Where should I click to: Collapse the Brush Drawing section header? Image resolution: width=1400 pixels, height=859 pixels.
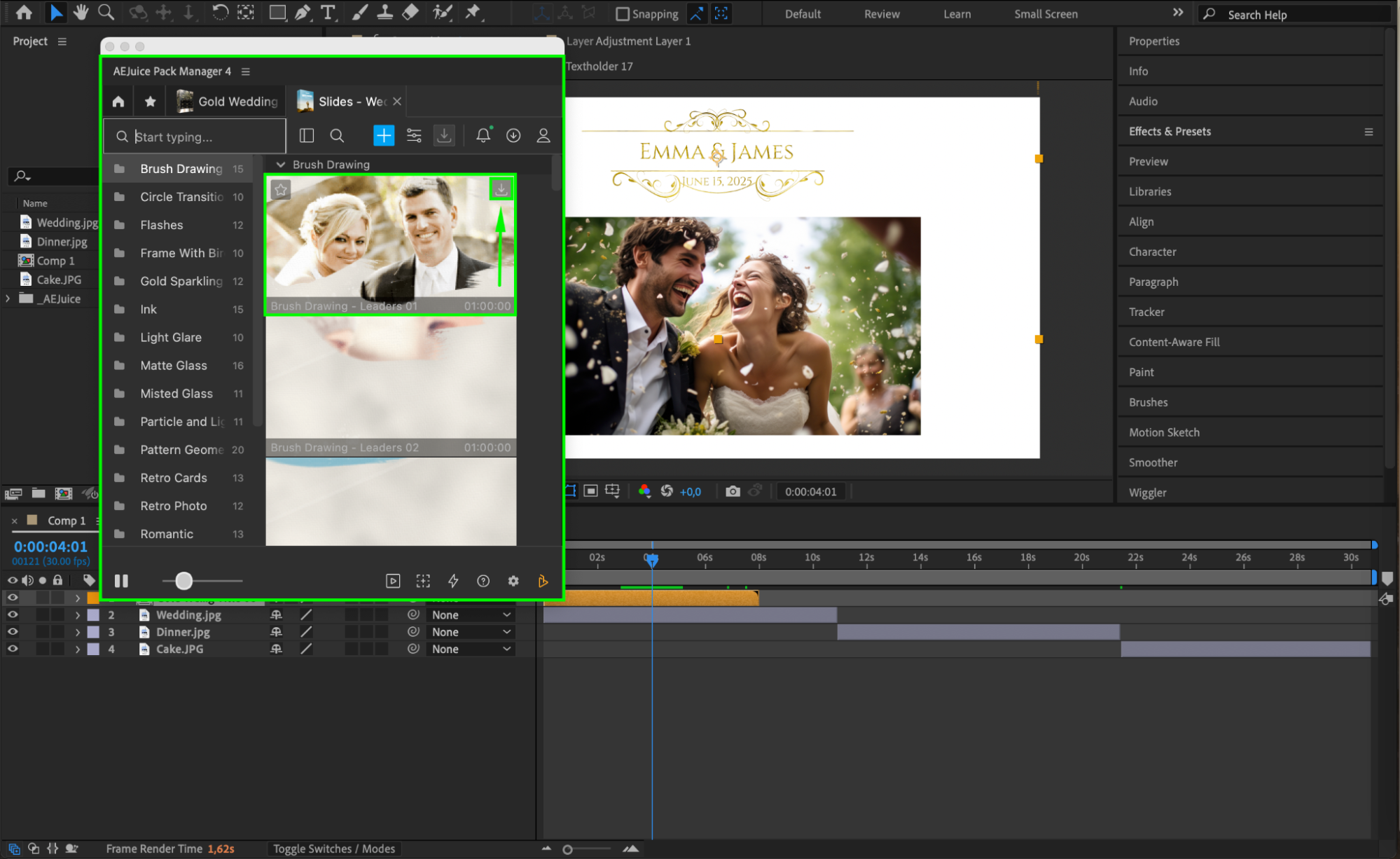(x=281, y=165)
